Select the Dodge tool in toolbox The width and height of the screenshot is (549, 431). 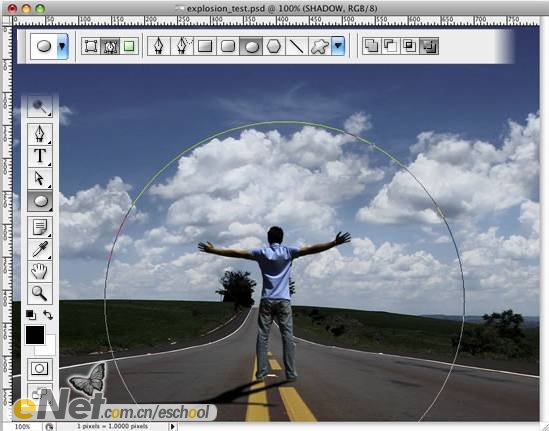pos(40,107)
